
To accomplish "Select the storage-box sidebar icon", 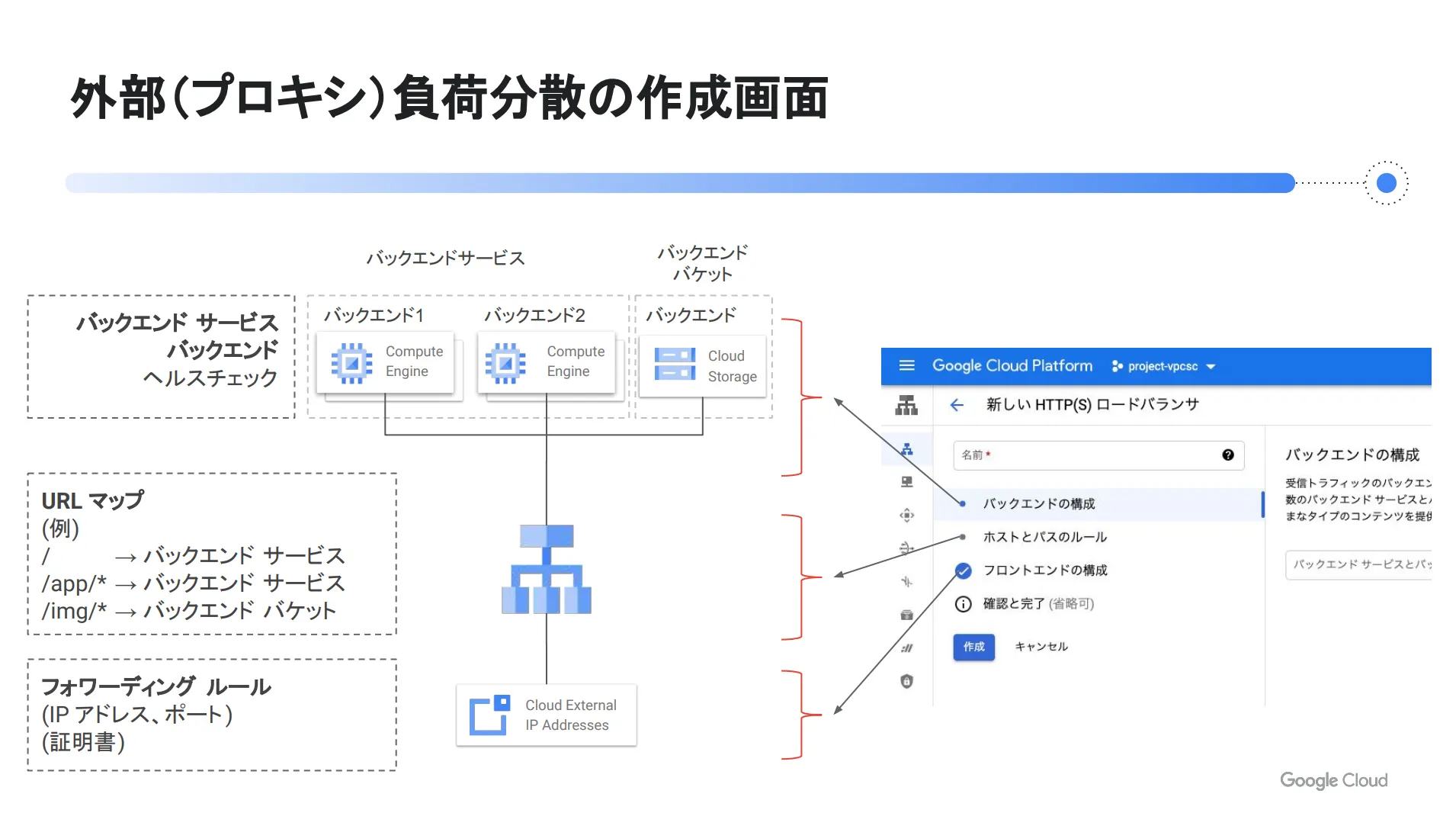I will pyautogui.click(x=906, y=615).
